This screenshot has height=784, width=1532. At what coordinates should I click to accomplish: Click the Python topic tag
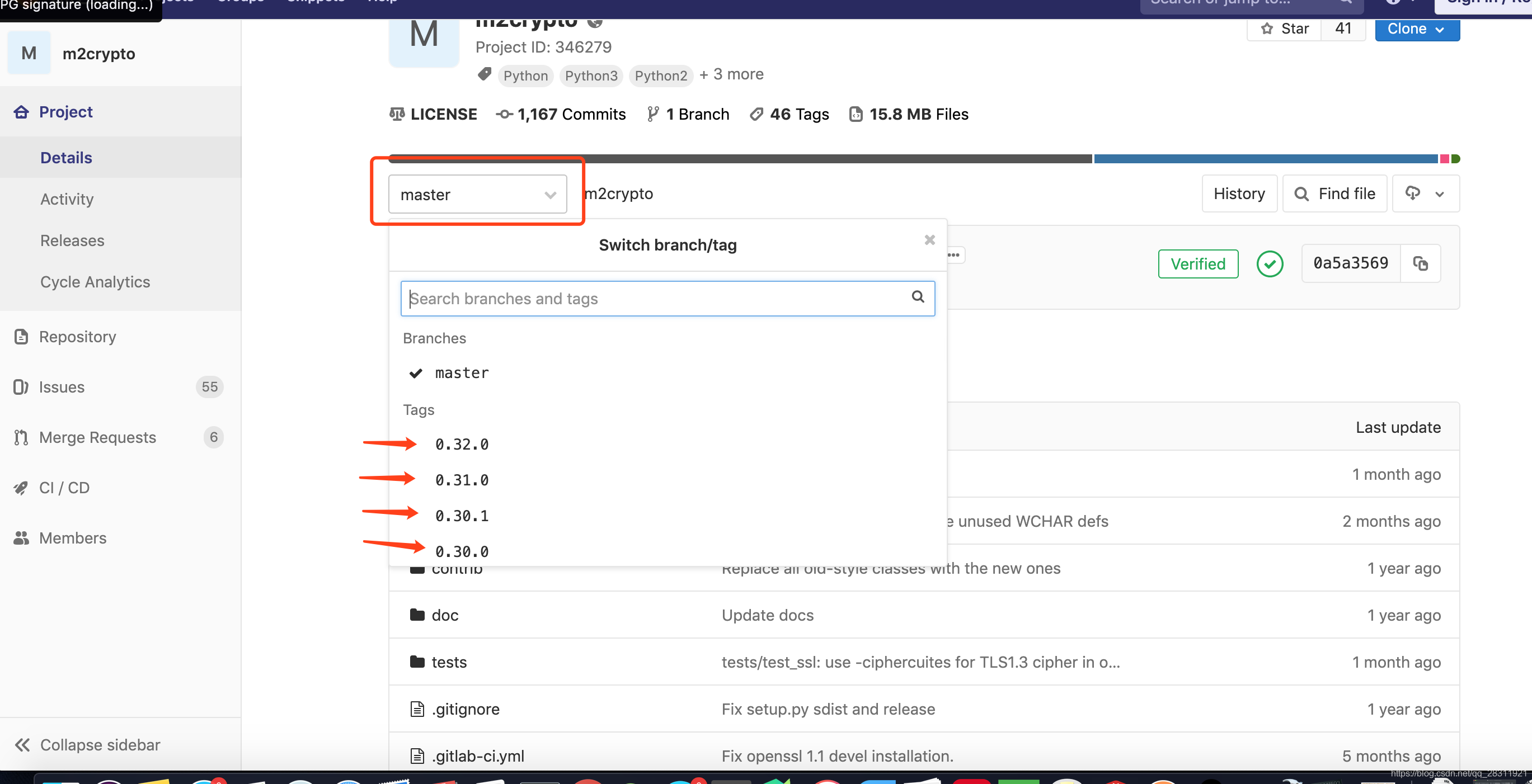tap(526, 75)
